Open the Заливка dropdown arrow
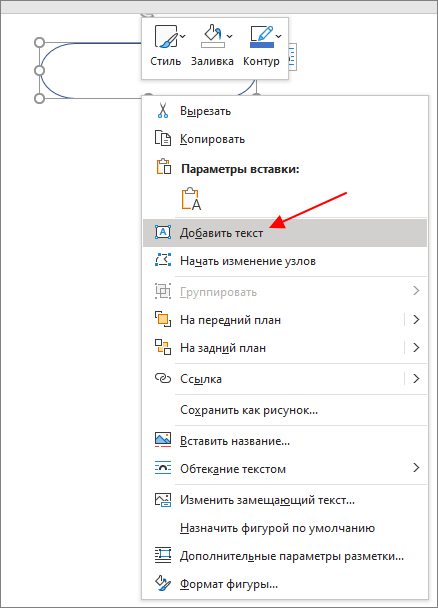 tap(229, 36)
